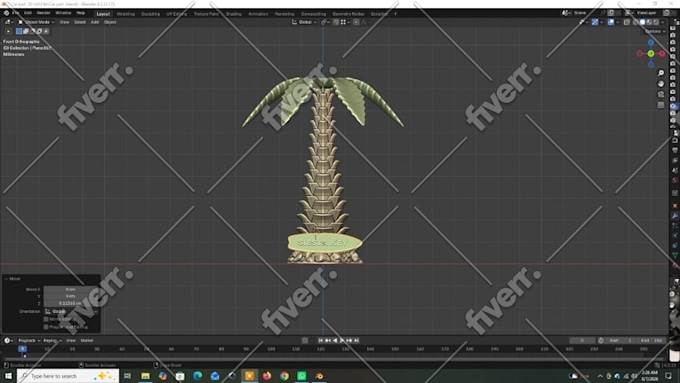Select the Extend selection mode icon
Screen dimensions: 680x383
pyautogui.click(x=26, y=31)
